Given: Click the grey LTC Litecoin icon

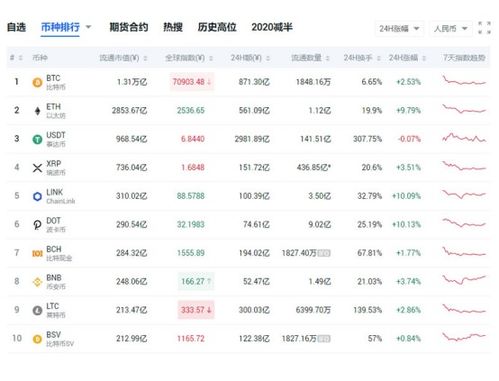Looking at the screenshot, I should tap(37, 310).
